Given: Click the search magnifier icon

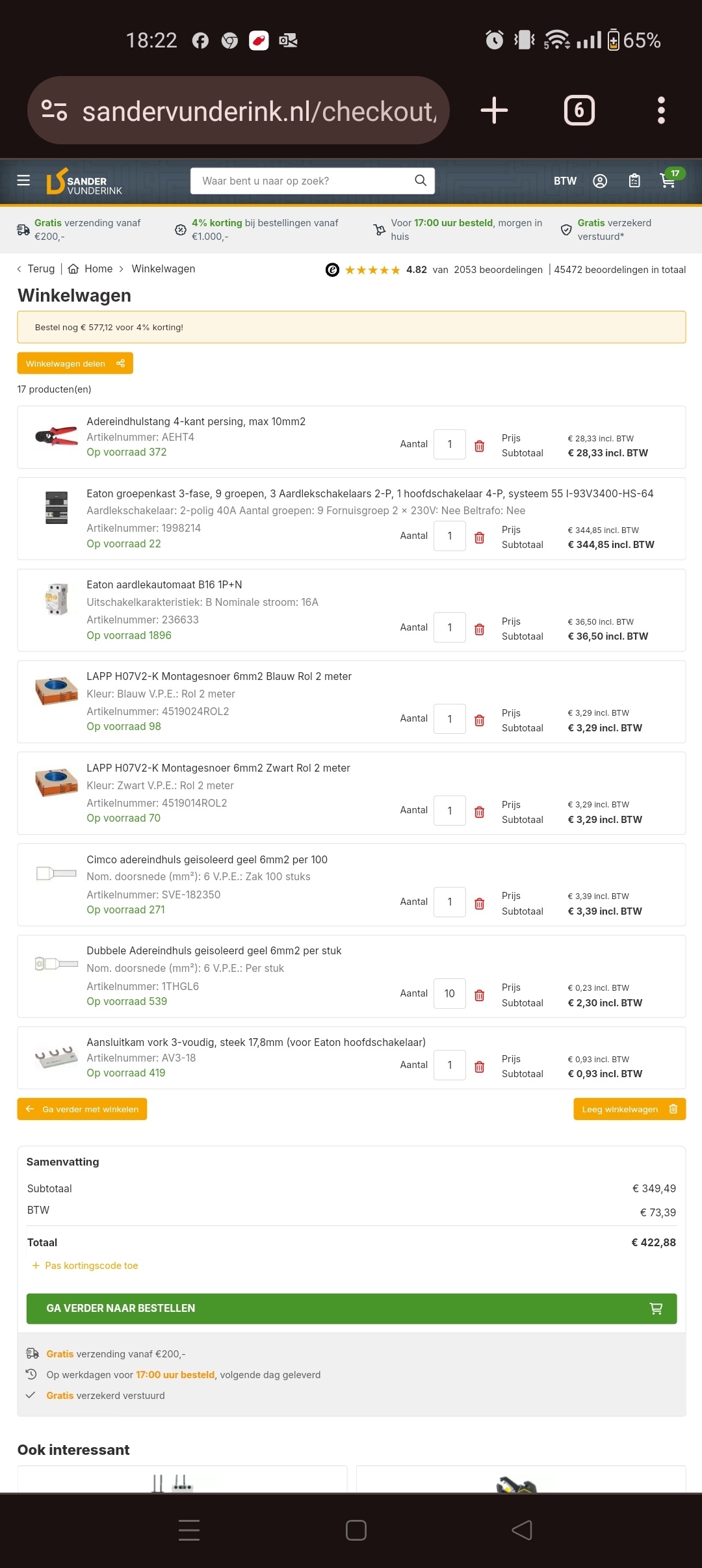Looking at the screenshot, I should point(421,181).
